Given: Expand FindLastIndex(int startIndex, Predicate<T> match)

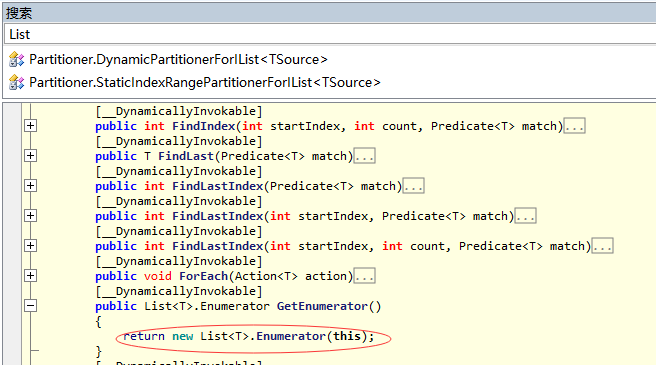Looking at the screenshot, I should (31, 216).
